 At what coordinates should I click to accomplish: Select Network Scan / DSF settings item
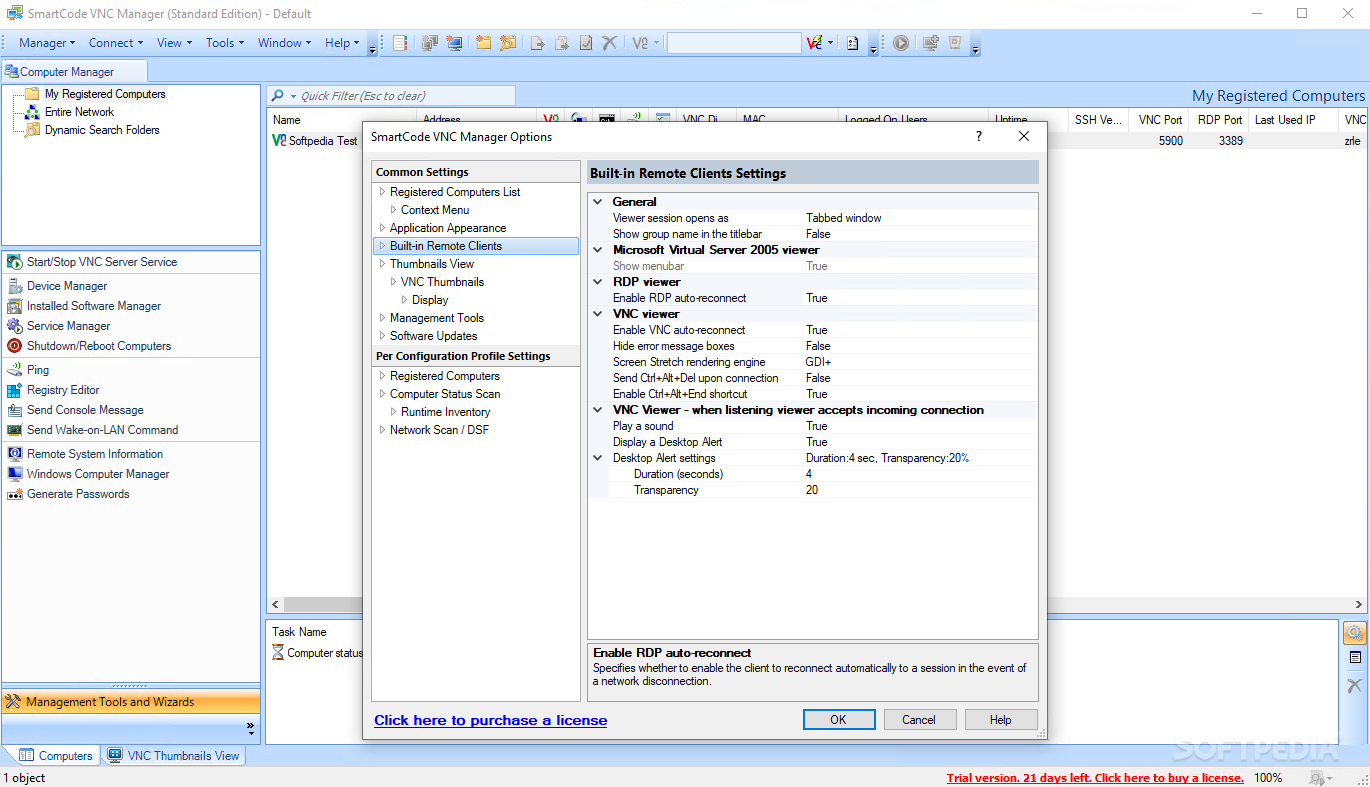coord(440,430)
